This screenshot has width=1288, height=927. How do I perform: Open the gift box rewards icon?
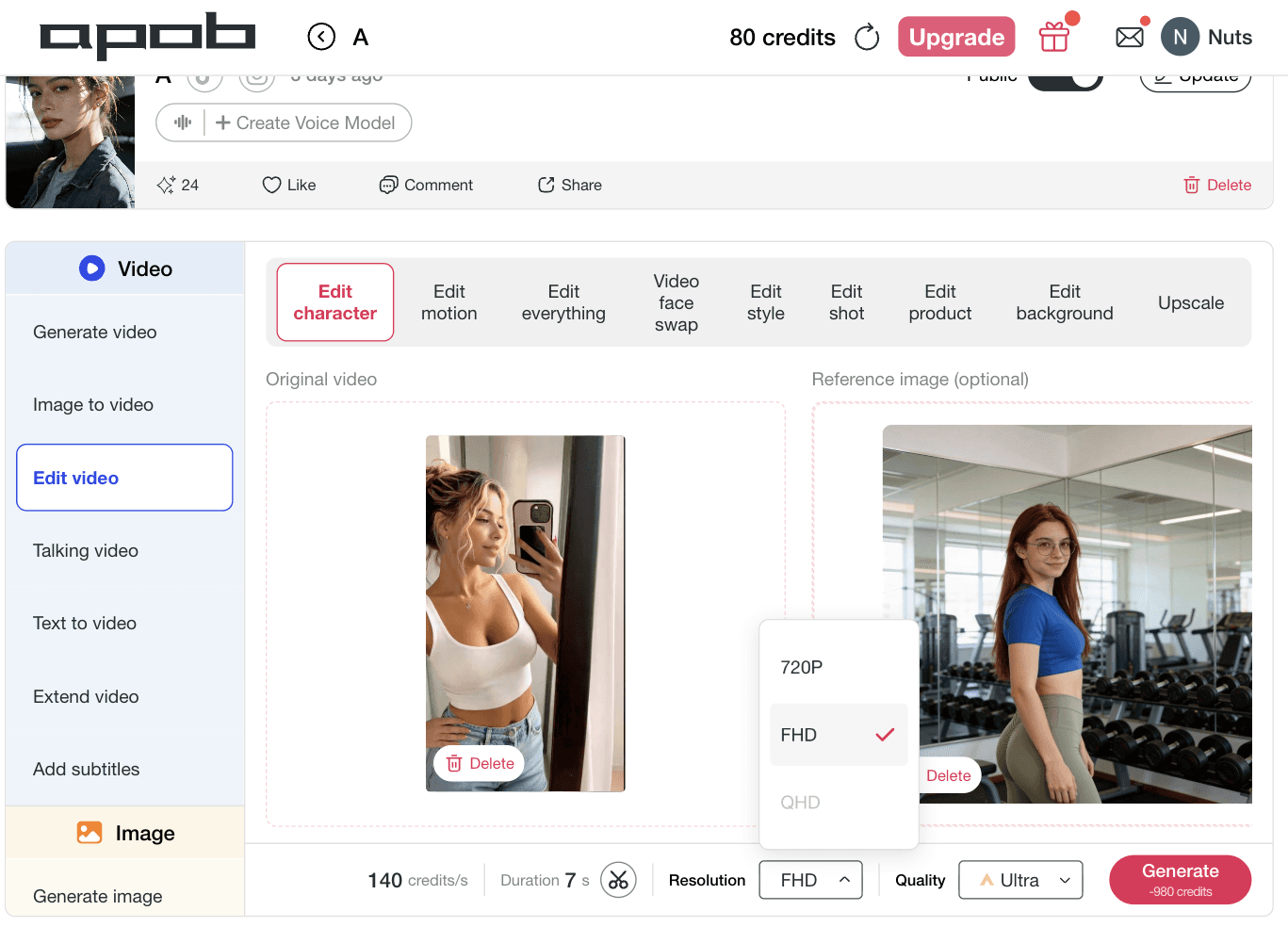(1054, 37)
